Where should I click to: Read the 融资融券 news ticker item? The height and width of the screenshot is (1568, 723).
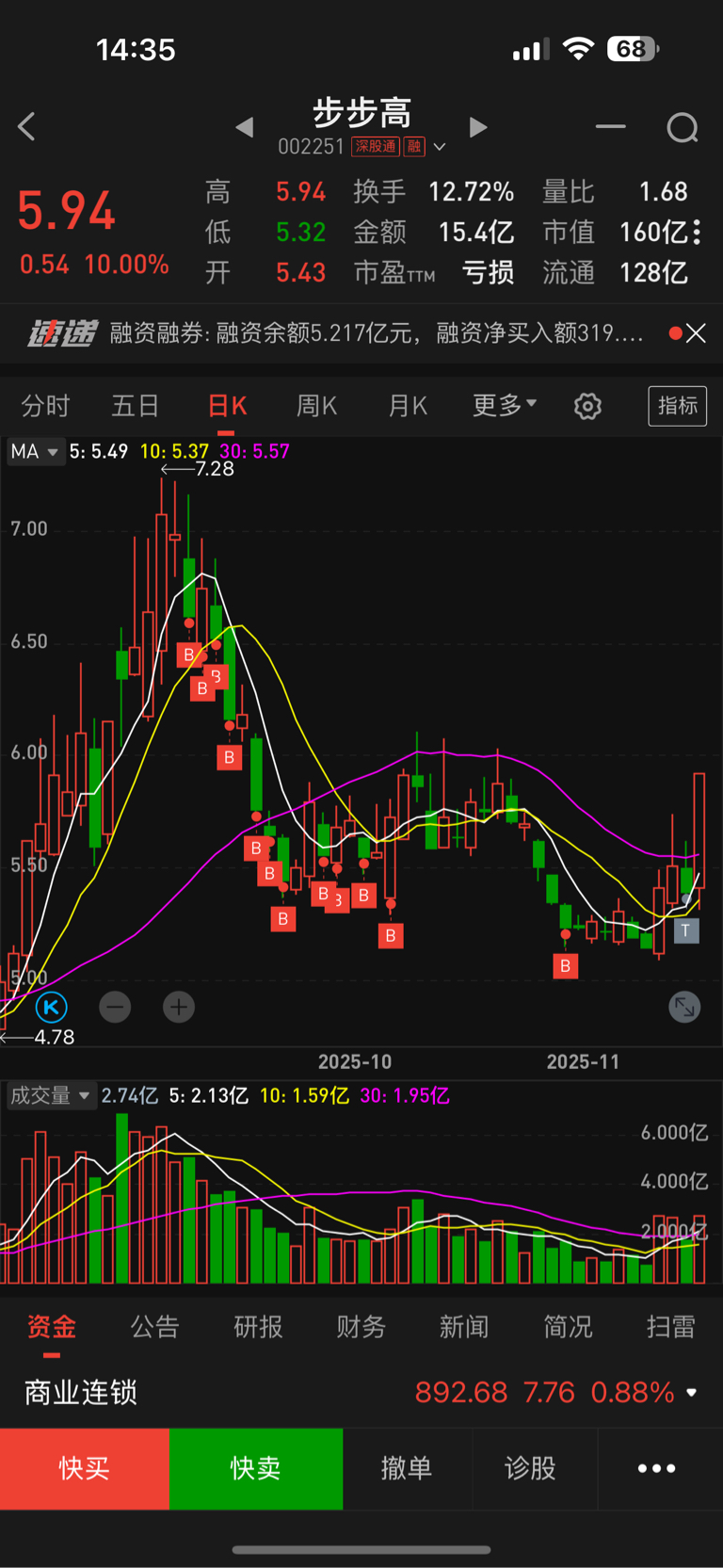point(377,332)
